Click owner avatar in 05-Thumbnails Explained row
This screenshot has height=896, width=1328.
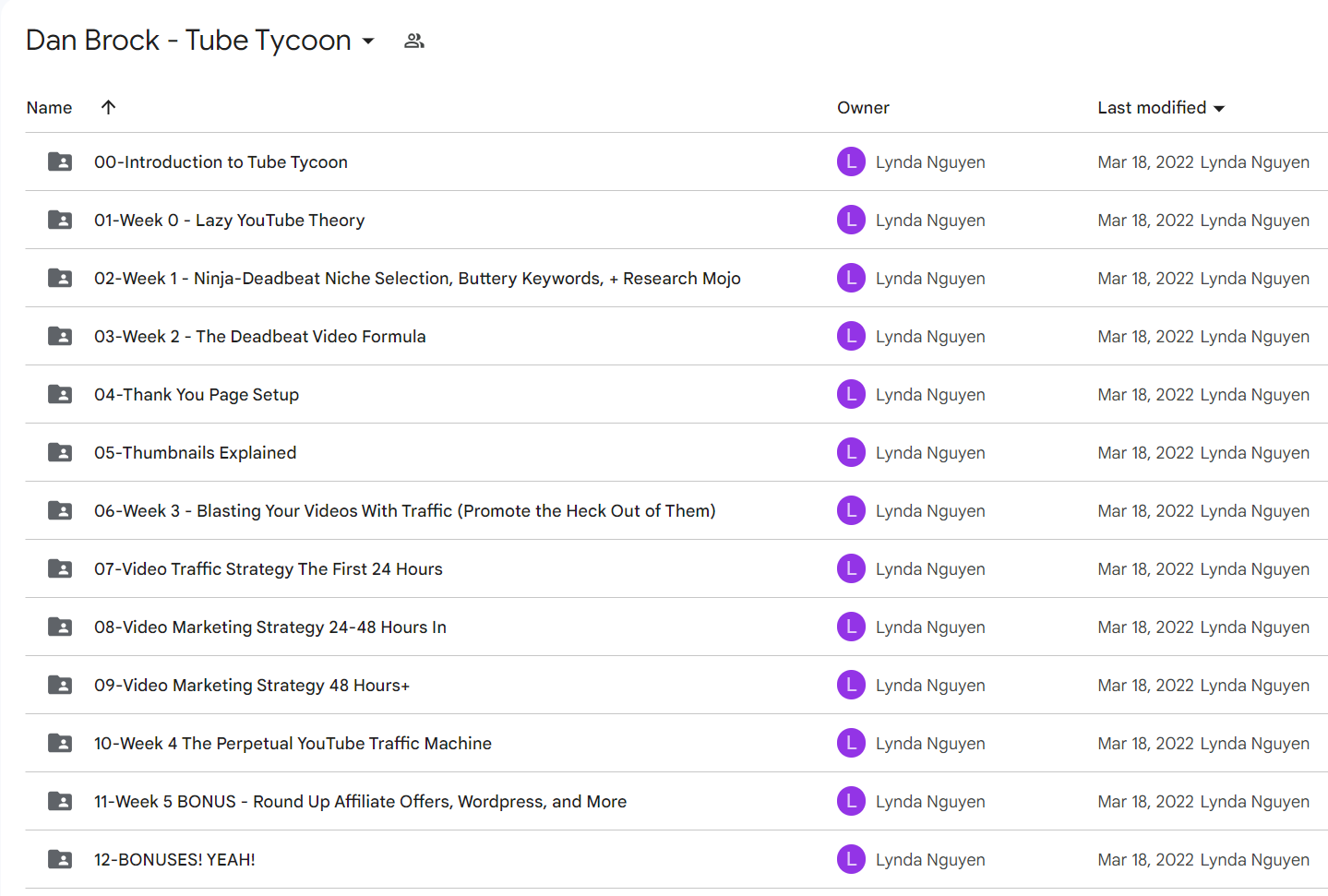[851, 452]
